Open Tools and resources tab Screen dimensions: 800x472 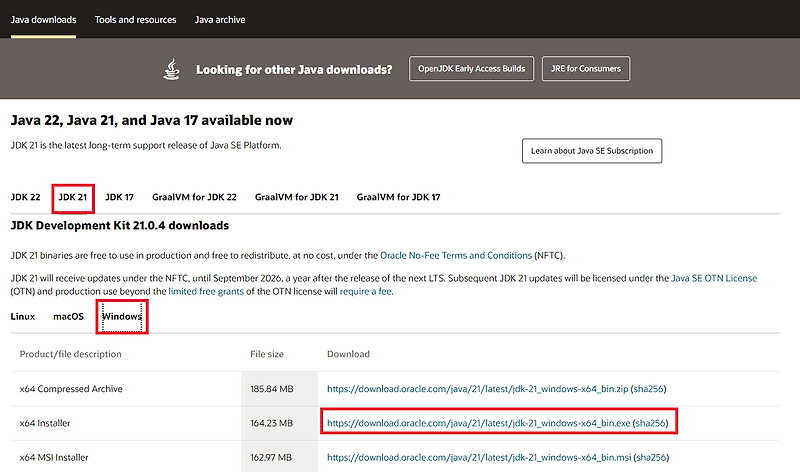[135, 20]
